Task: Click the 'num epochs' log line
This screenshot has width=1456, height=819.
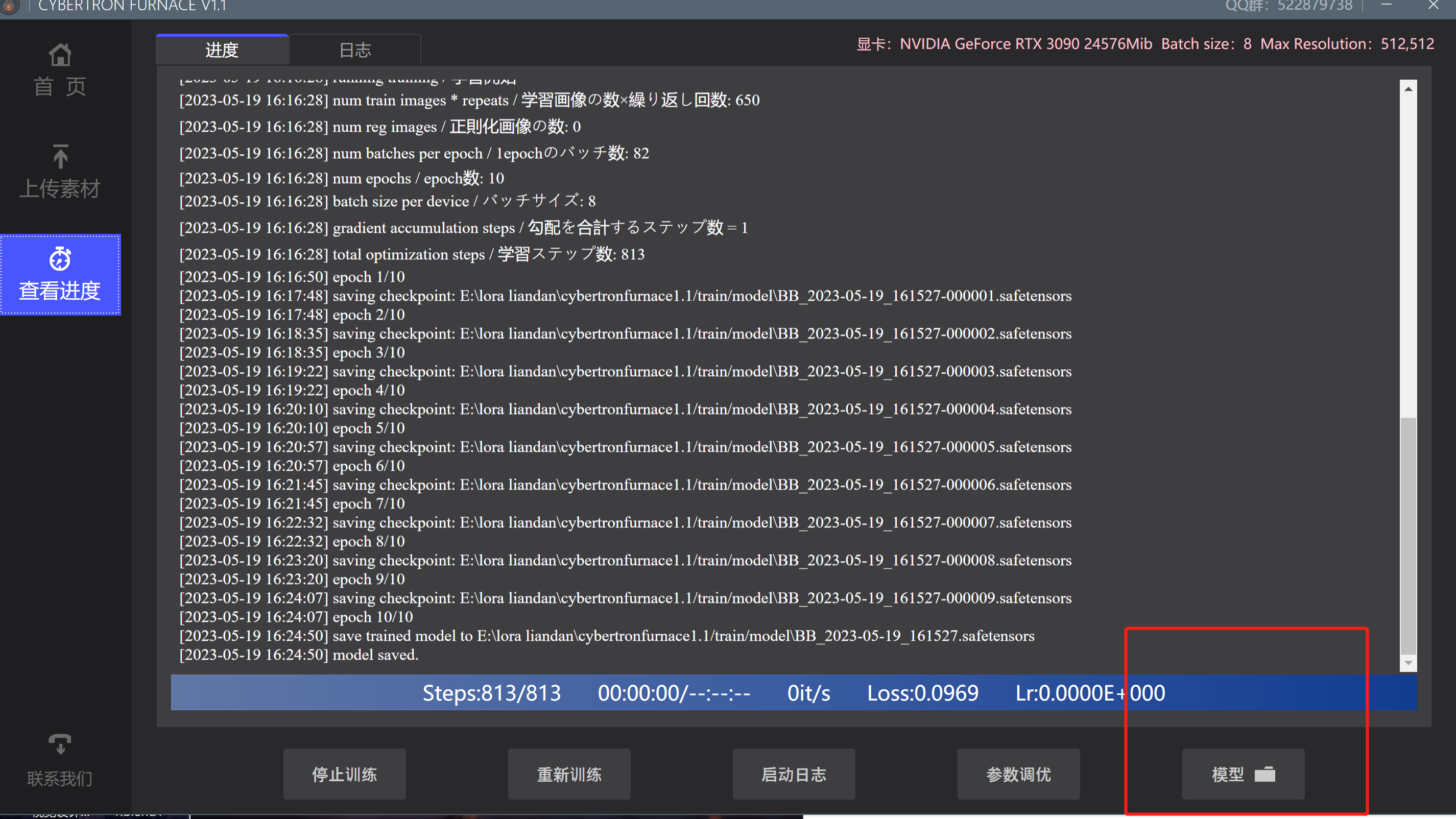Action: click(341, 179)
